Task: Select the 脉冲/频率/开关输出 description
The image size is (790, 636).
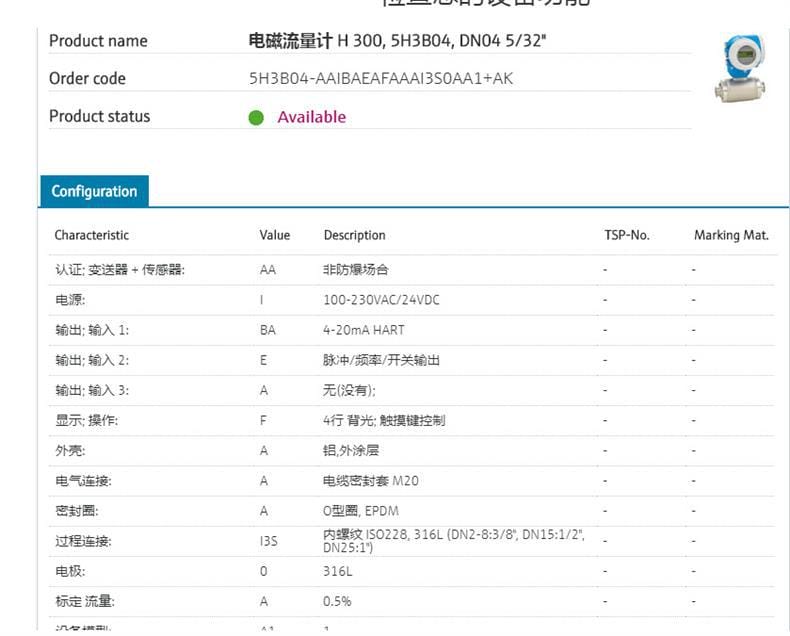Action: [381, 360]
